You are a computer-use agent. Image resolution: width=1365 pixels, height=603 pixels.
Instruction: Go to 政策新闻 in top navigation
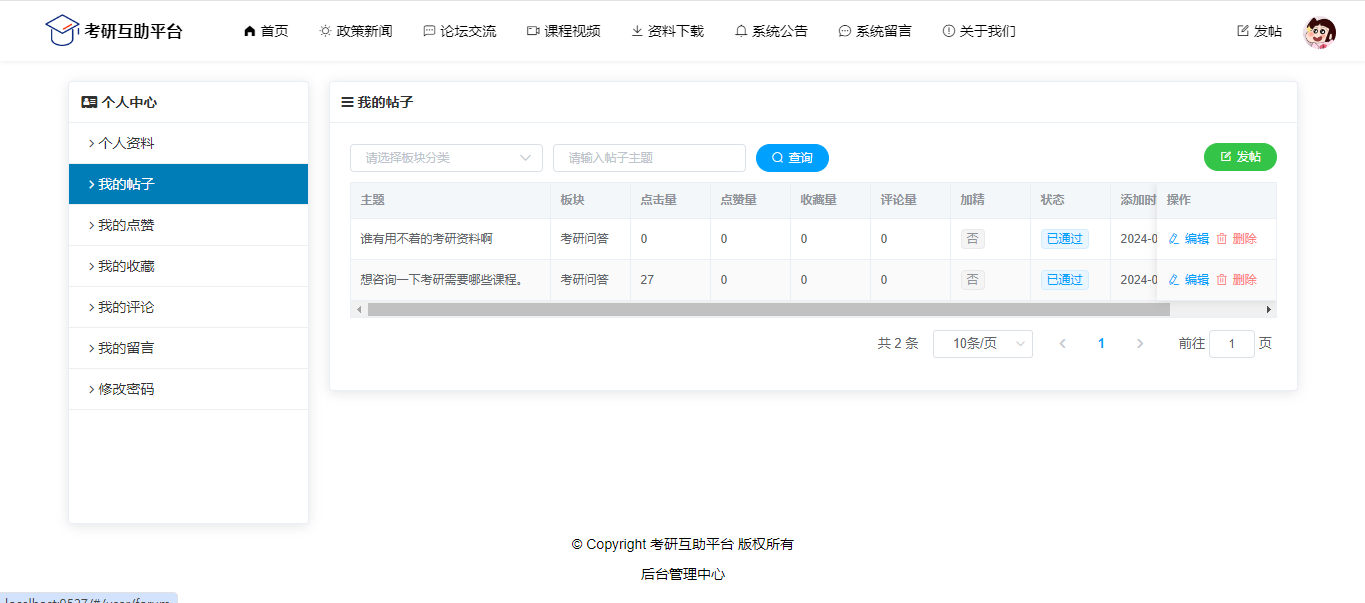356,31
